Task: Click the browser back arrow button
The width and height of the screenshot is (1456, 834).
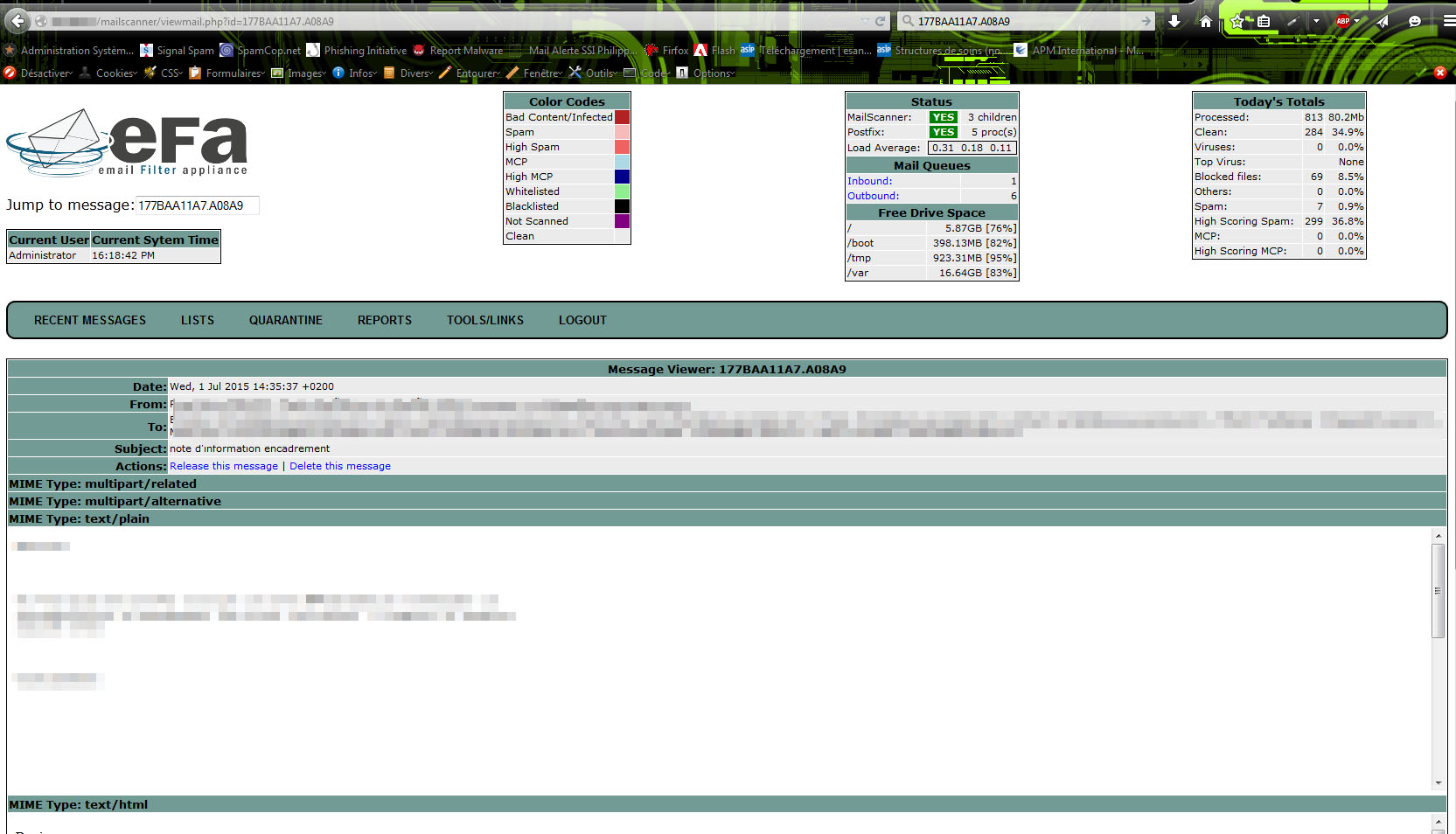Action: click(x=17, y=21)
